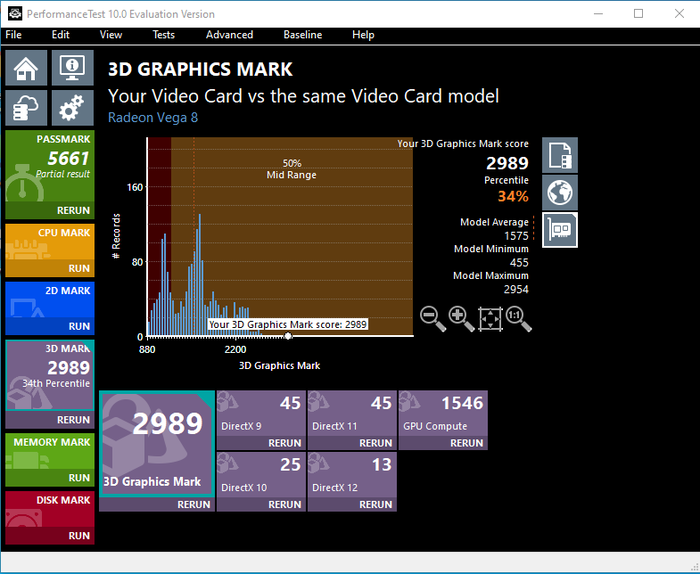Open the Help menu
The height and width of the screenshot is (574, 700).
click(x=363, y=35)
